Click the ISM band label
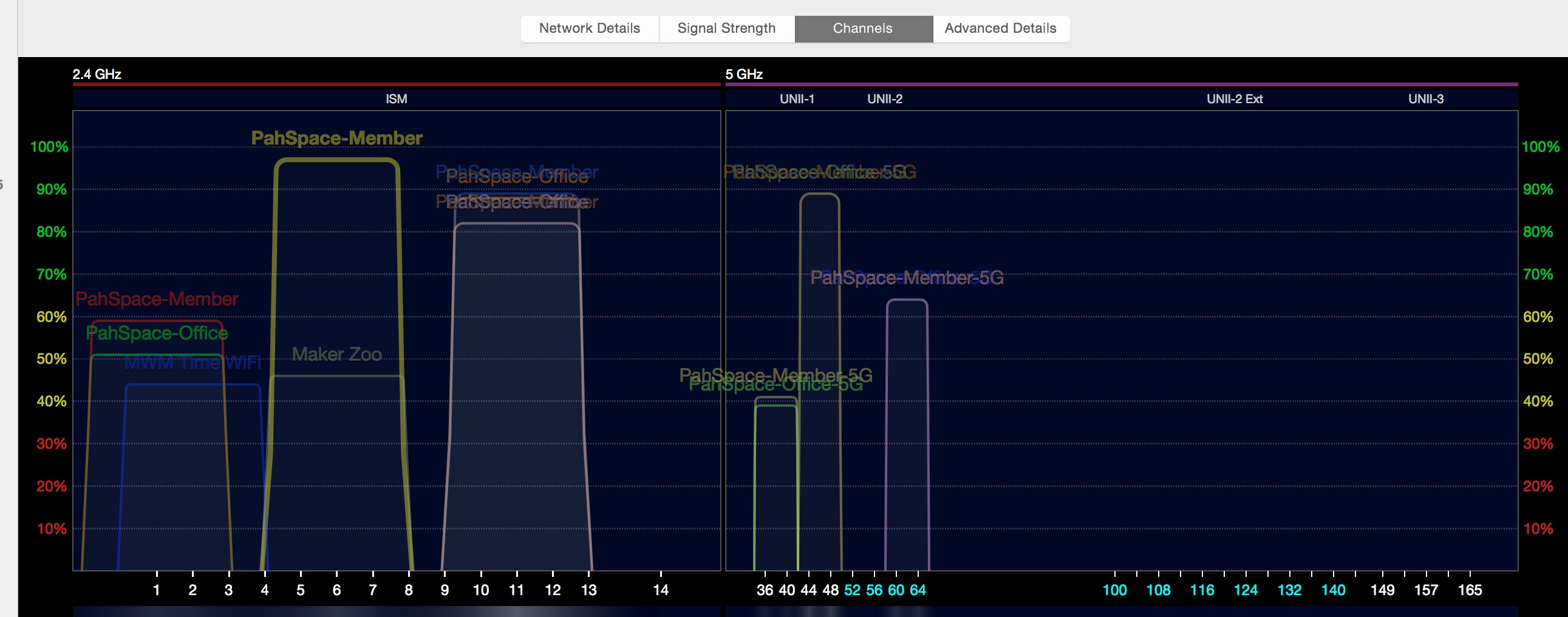 [x=397, y=98]
